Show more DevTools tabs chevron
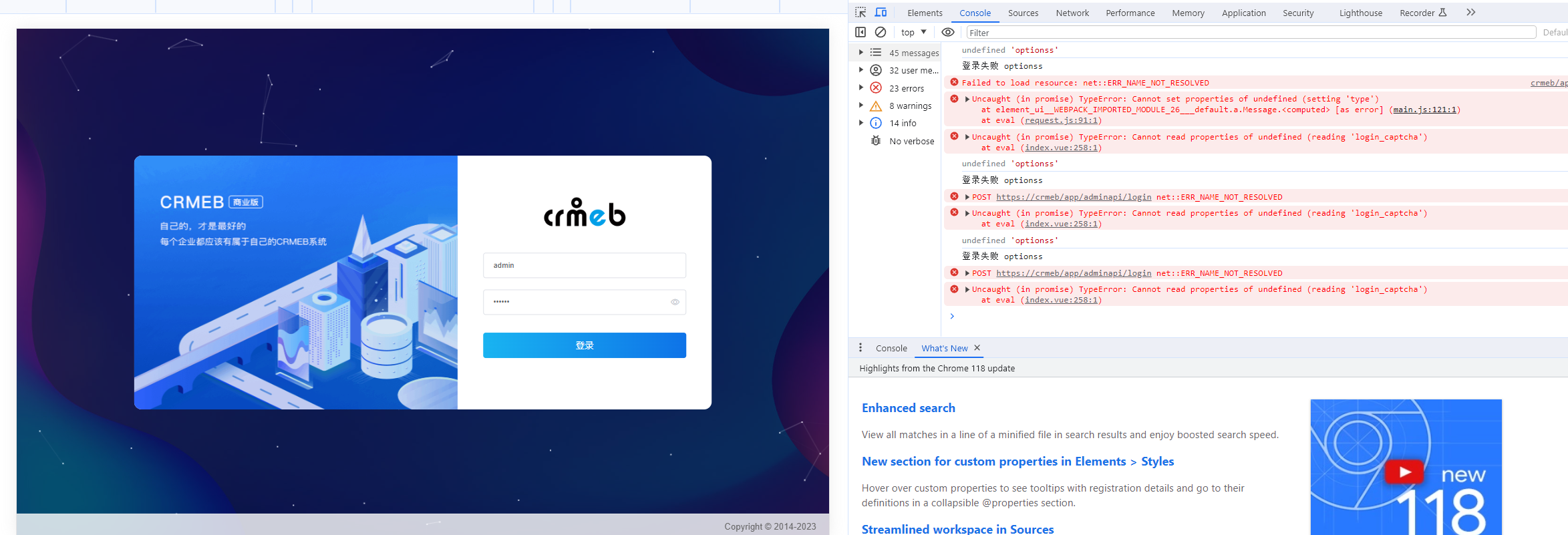The width and height of the screenshot is (1568, 535). click(x=1470, y=13)
